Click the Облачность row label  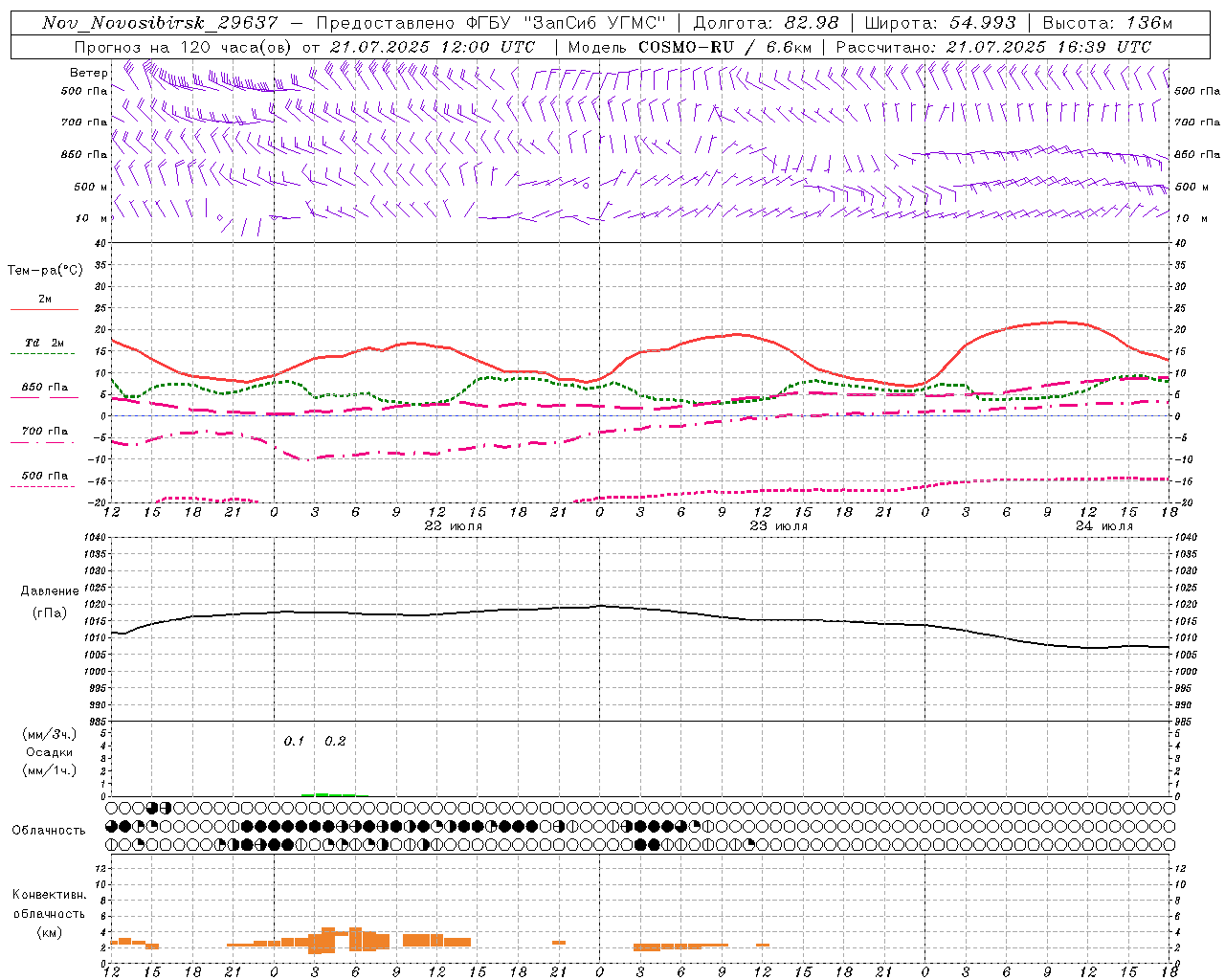49,830
